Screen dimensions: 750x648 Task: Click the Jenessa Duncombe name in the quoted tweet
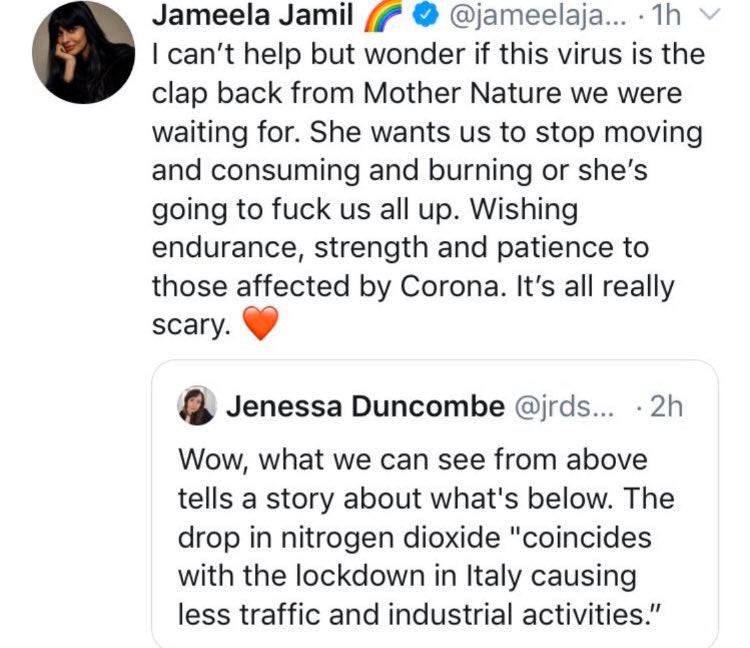tap(365, 407)
